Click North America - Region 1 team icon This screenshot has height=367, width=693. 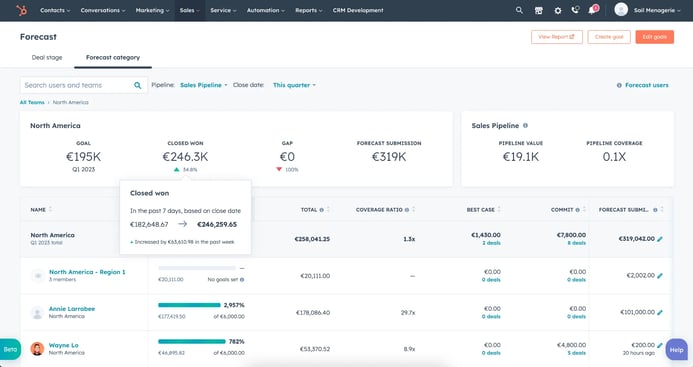37,275
